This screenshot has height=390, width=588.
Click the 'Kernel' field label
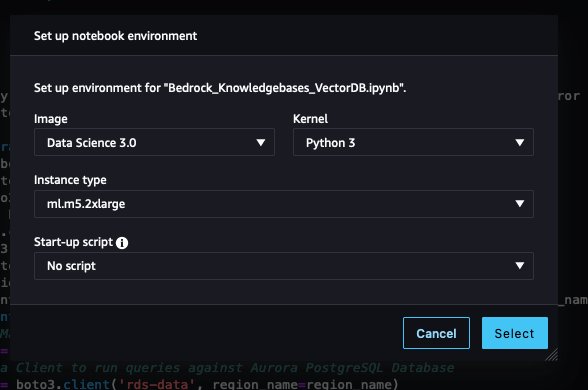point(310,119)
